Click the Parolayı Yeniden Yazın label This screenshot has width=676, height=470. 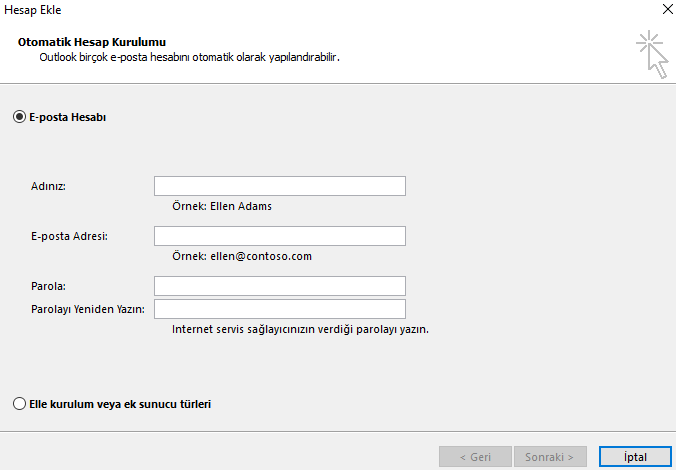coord(88,309)
